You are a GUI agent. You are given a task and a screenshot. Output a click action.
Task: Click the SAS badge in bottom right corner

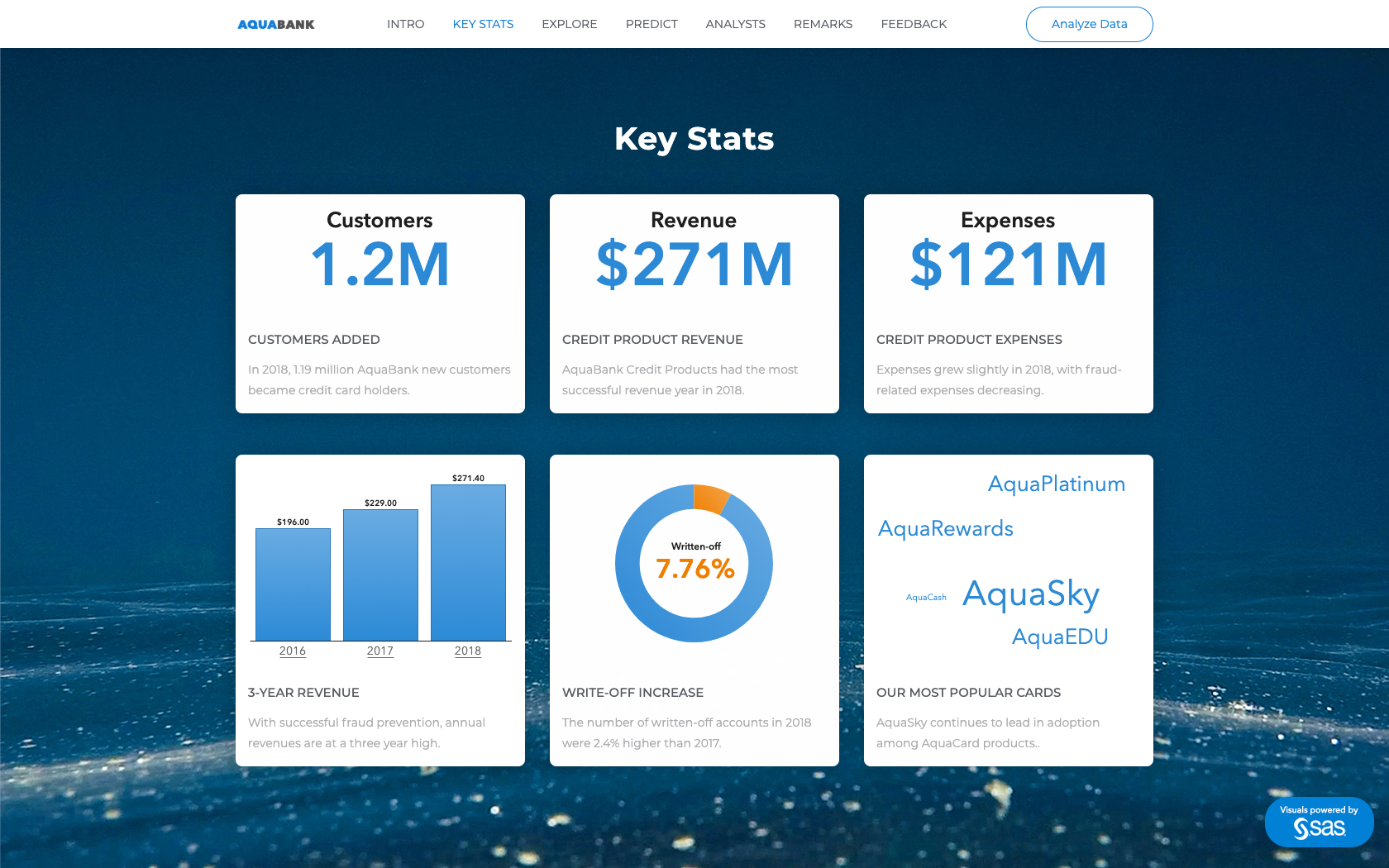coord(1319,822)
